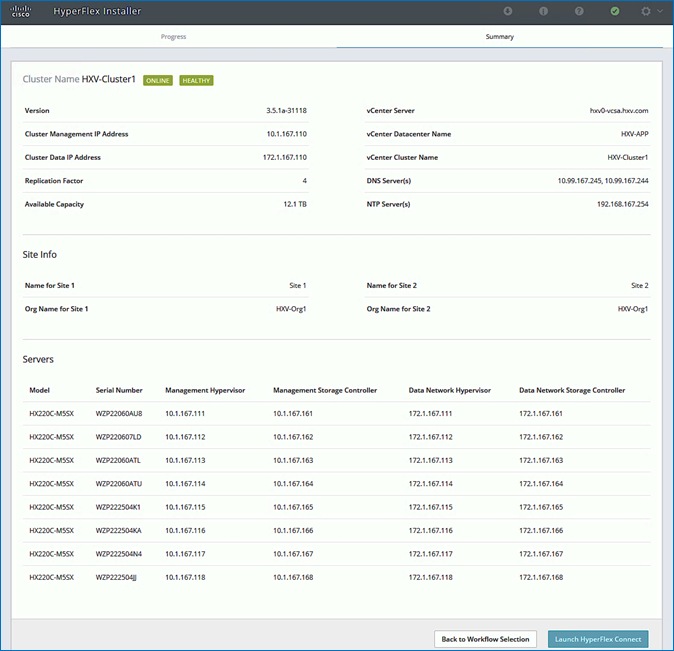
Task: Open the download icon in header
Action: coord(508,11)
